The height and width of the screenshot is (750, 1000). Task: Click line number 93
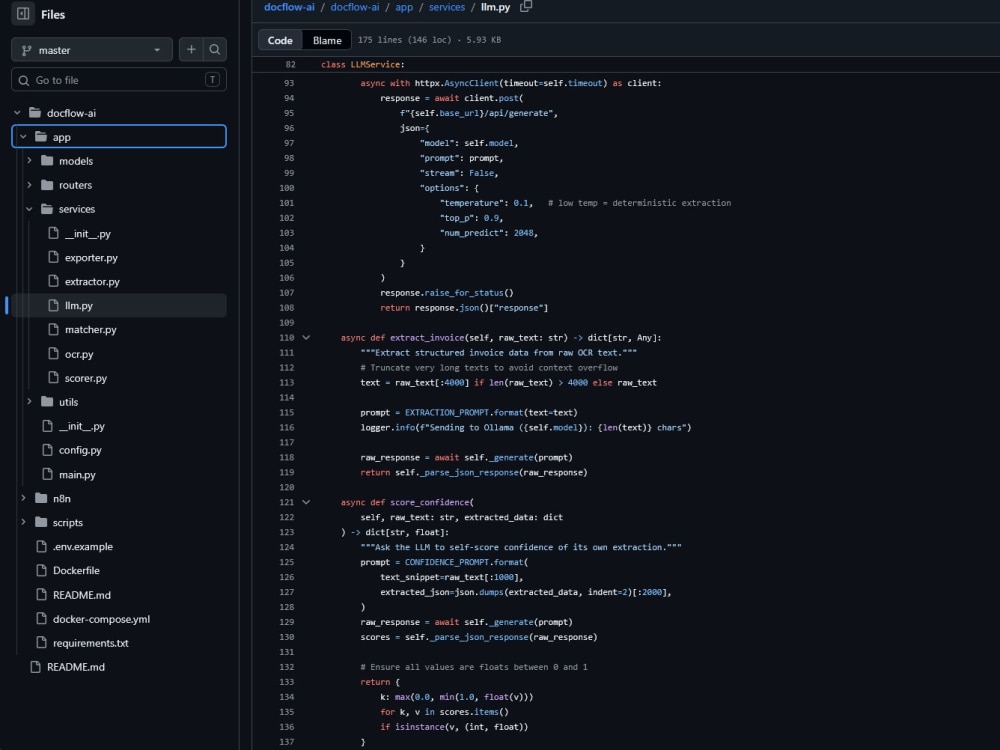click(x=289, y=83)
